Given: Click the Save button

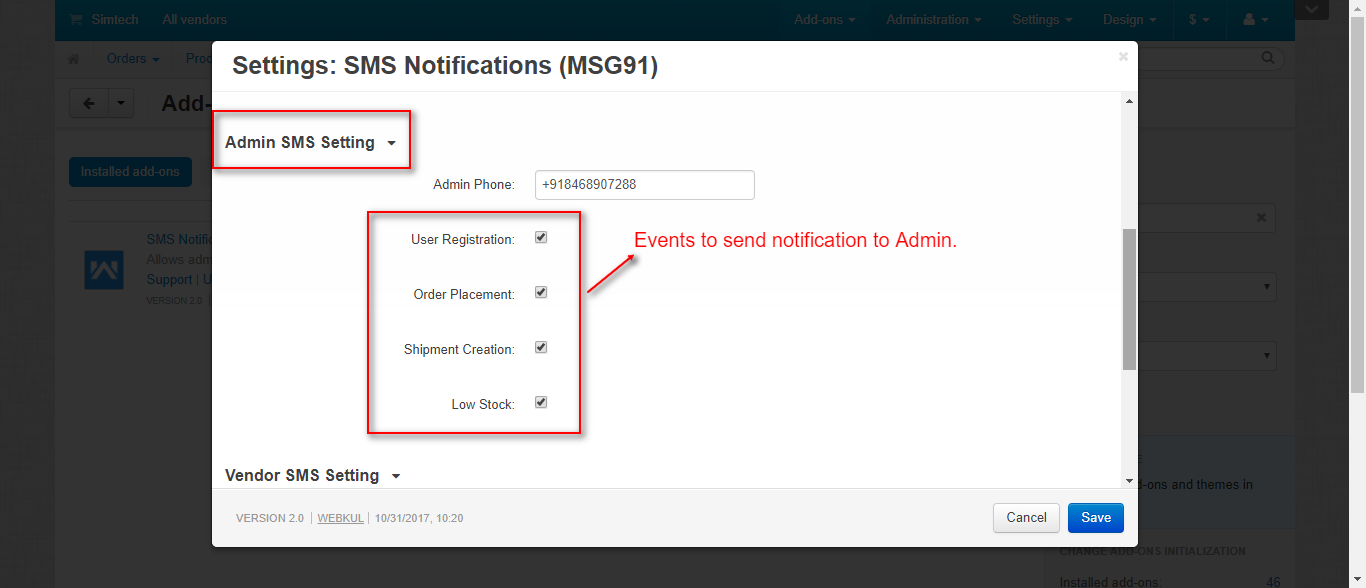Looking at the screenshot, I should point(1096,518).
